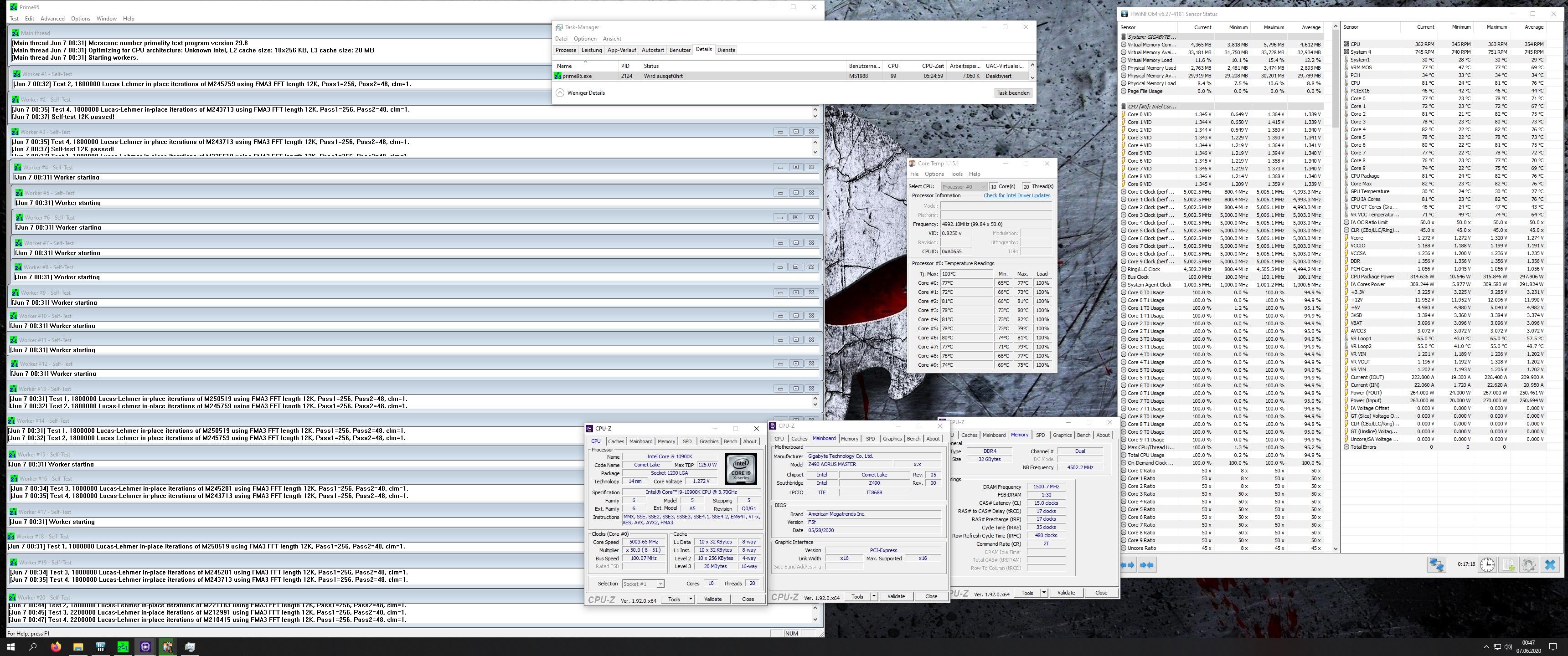The image size is (1568, 656).
Task: Click Core Temp thermometer taskbar icon
Action: pyautogui.click(x=167, y=647)
